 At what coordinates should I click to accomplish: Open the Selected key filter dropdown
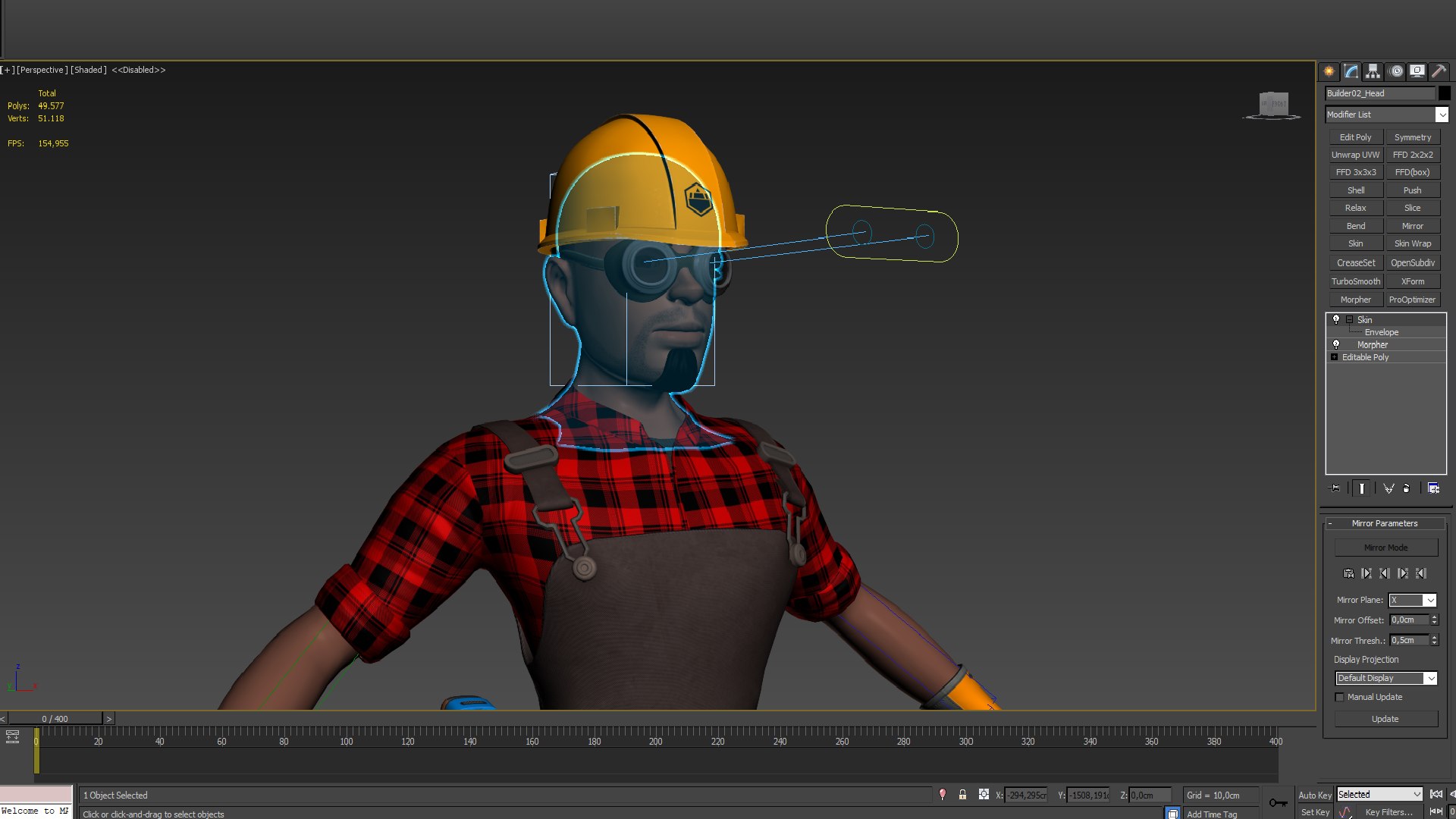[1379, 795]
